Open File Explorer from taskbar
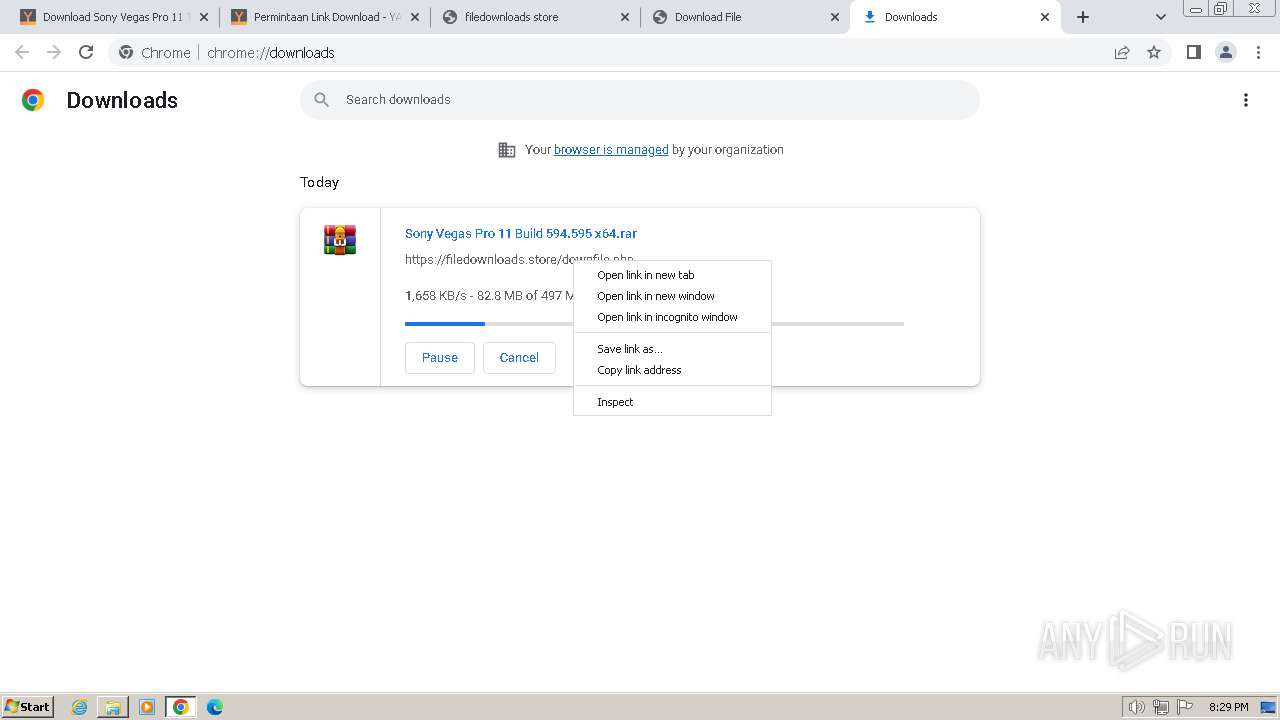This screenshot has height=720, width=1280. (x=113, y=707)
